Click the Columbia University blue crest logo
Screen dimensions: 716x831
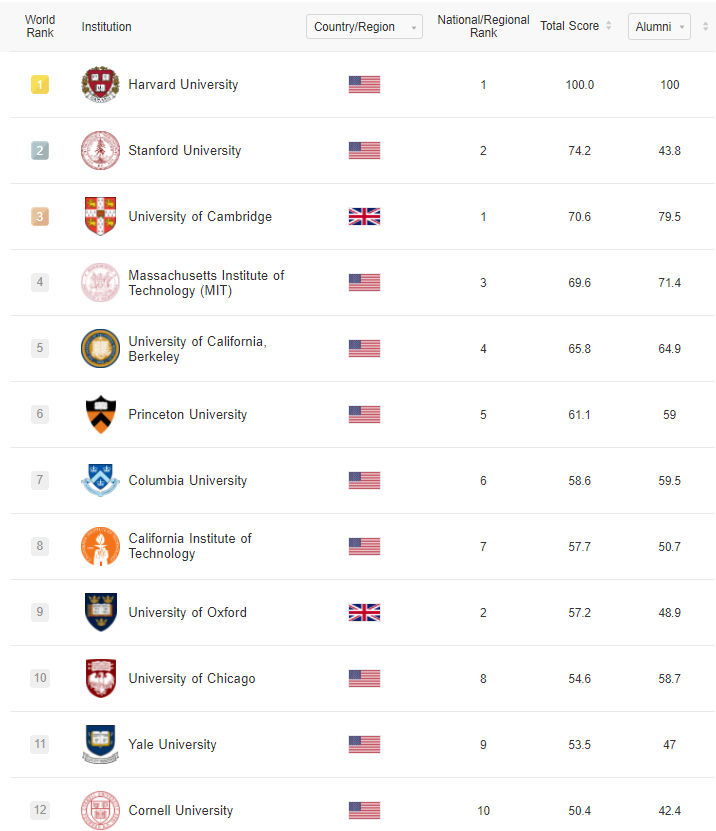coord(100,480)
